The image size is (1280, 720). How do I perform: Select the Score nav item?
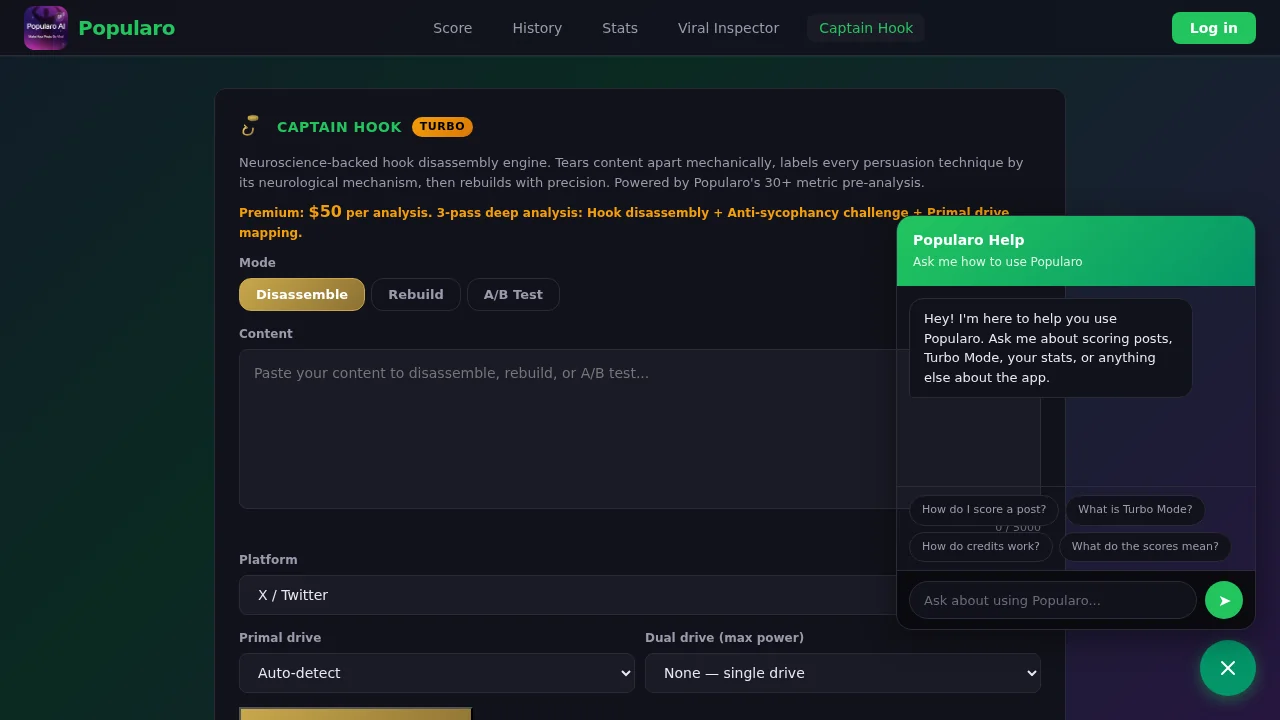click(452, 27)
